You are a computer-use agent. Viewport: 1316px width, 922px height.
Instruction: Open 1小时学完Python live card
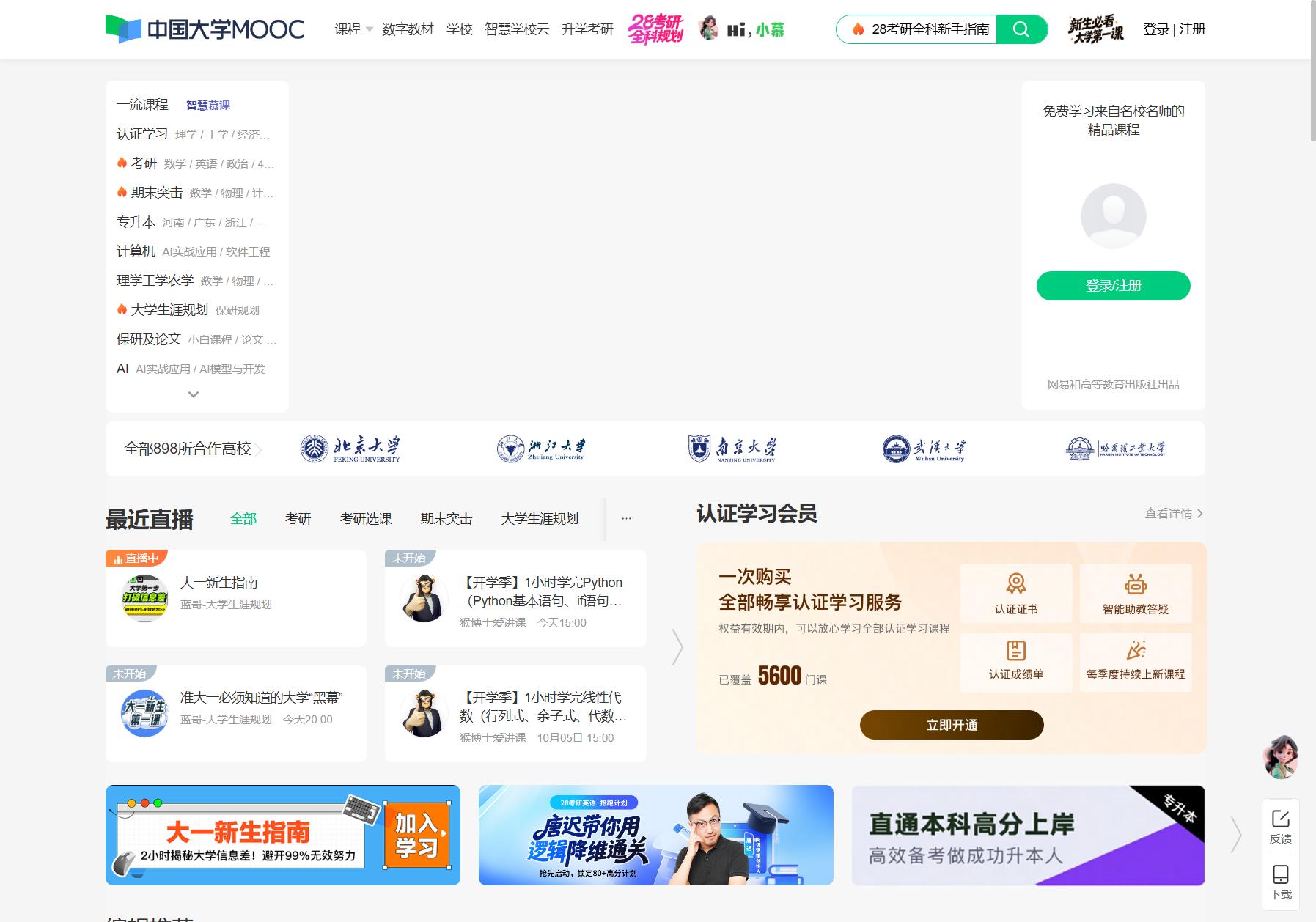pyautogui.click(x=515, y=598)
